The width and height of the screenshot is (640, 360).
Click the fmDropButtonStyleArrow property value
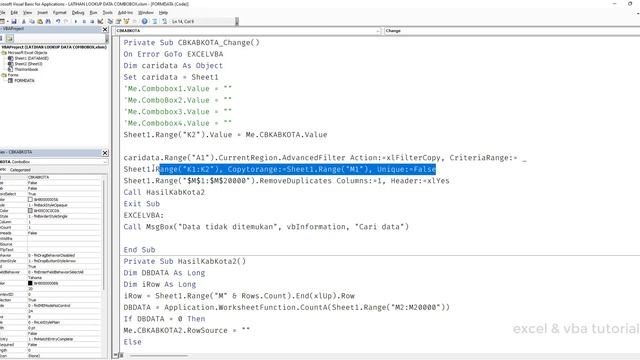click(51, 261)
